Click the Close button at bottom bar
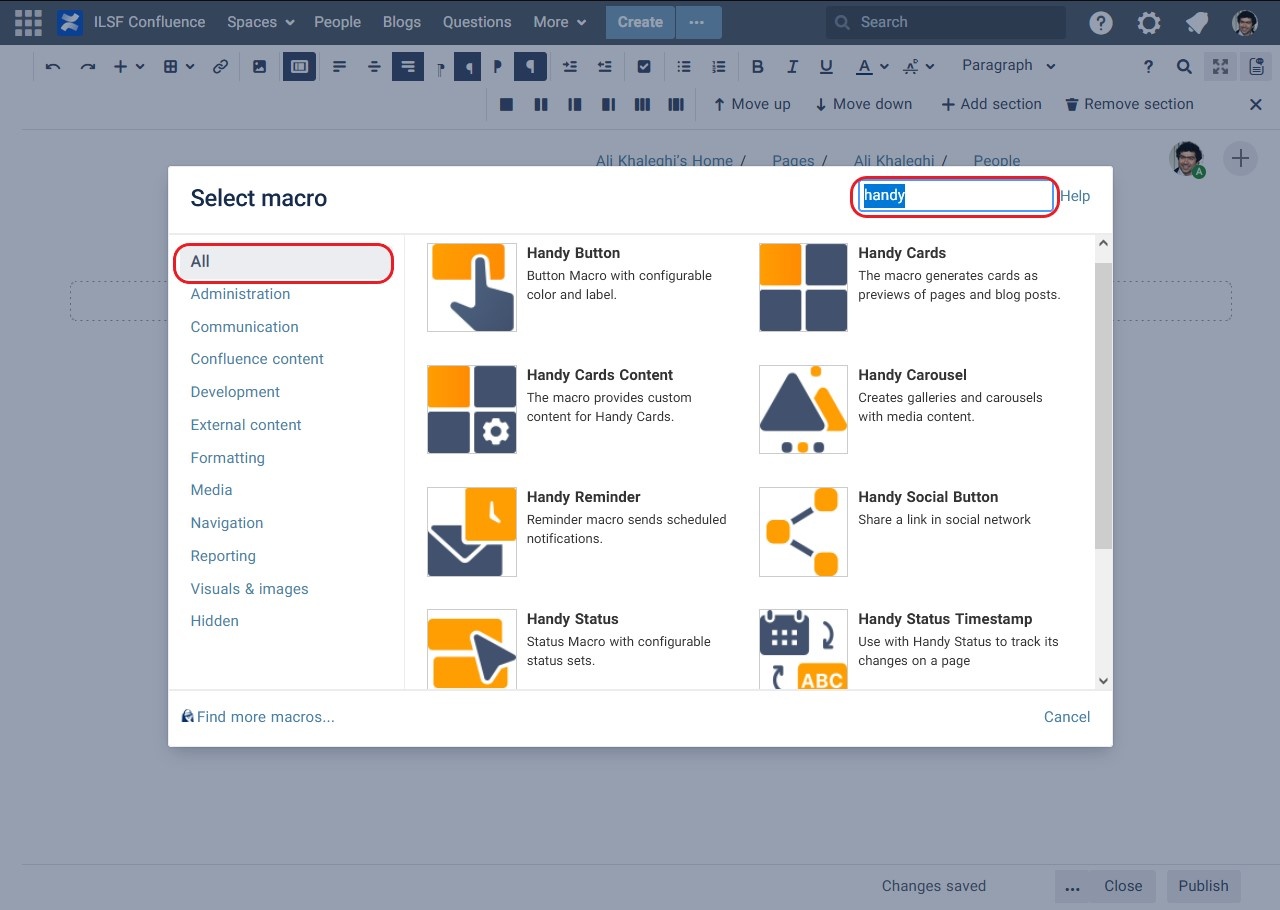The height and width of the screenshot is (910, 1280). click(1123, 886)
